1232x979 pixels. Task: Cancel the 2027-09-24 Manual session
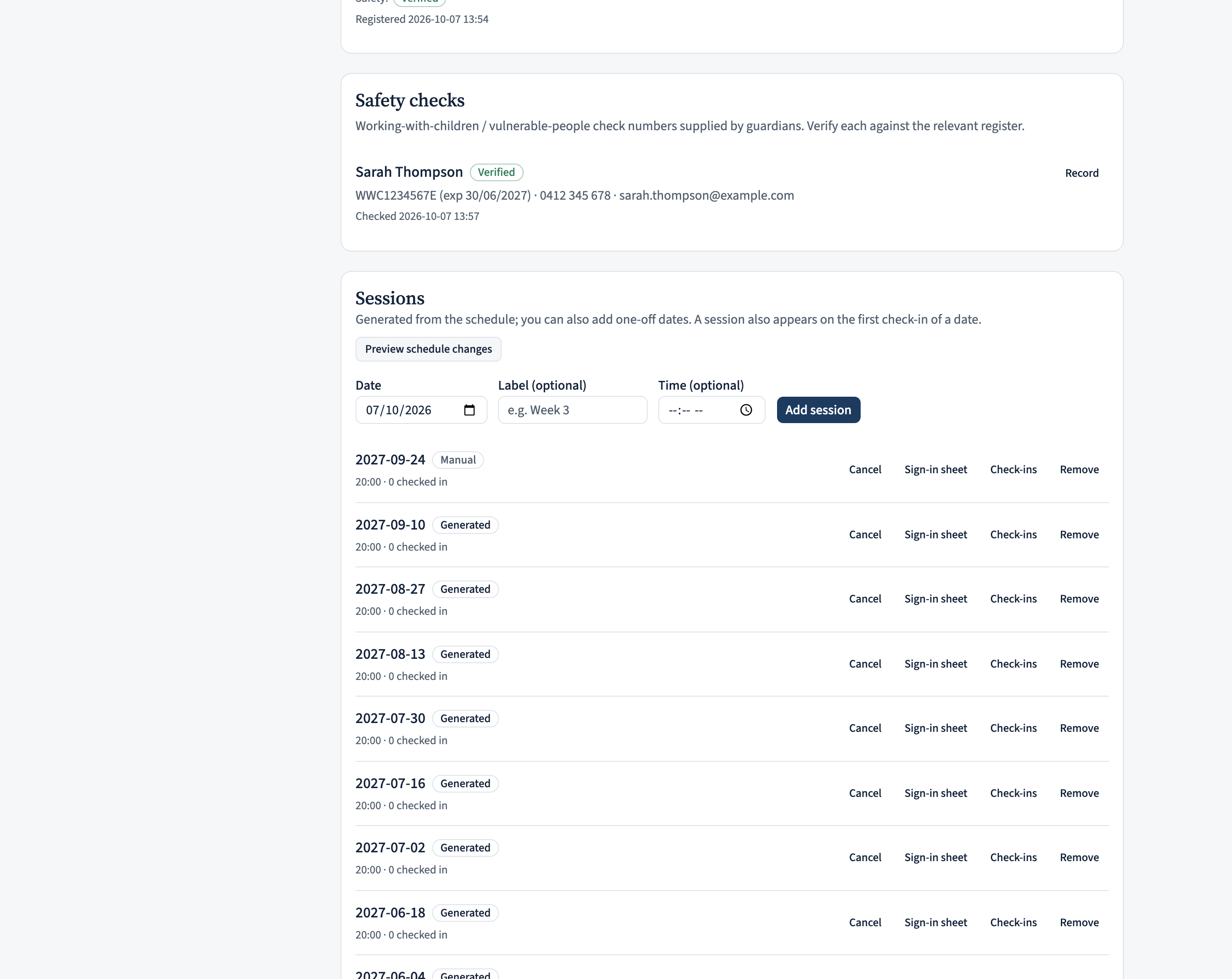(865, 470)
